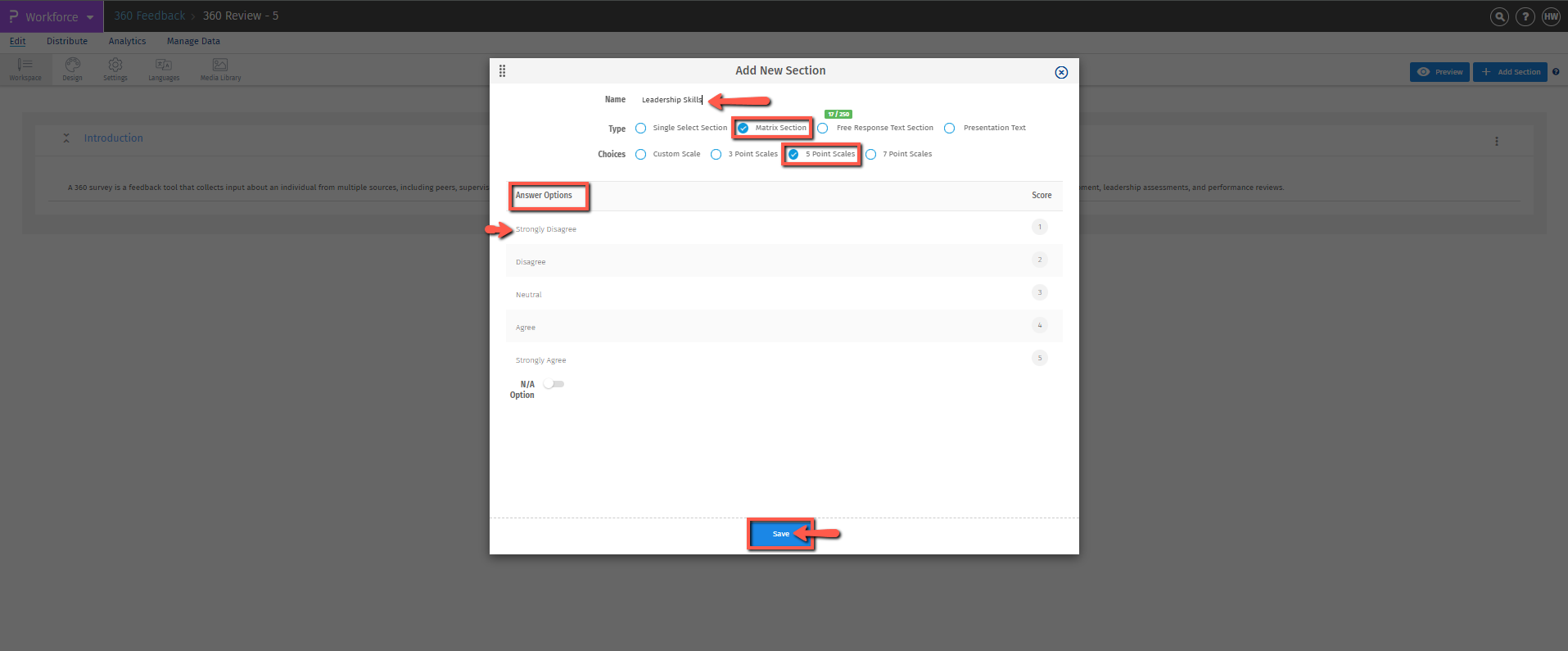Edit the Agree answer option
This screenshot has width=1568, height=651.
[x=526, y=328]
